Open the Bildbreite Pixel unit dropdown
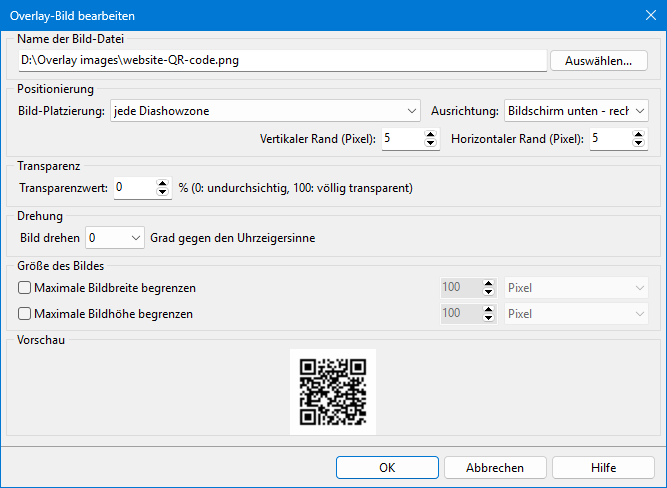 point(576,288)
